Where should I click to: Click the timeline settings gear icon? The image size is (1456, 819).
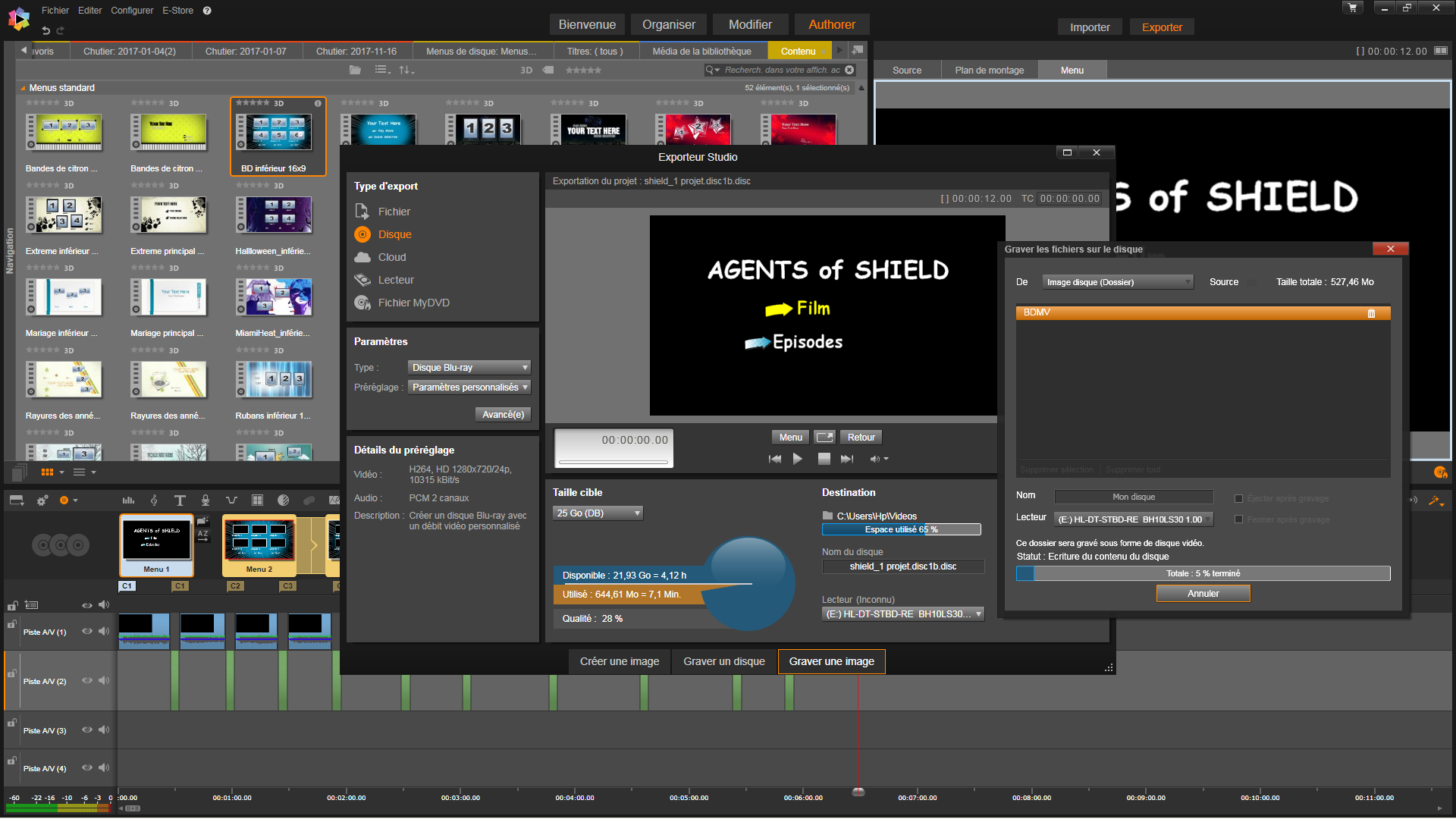point(42,500)
